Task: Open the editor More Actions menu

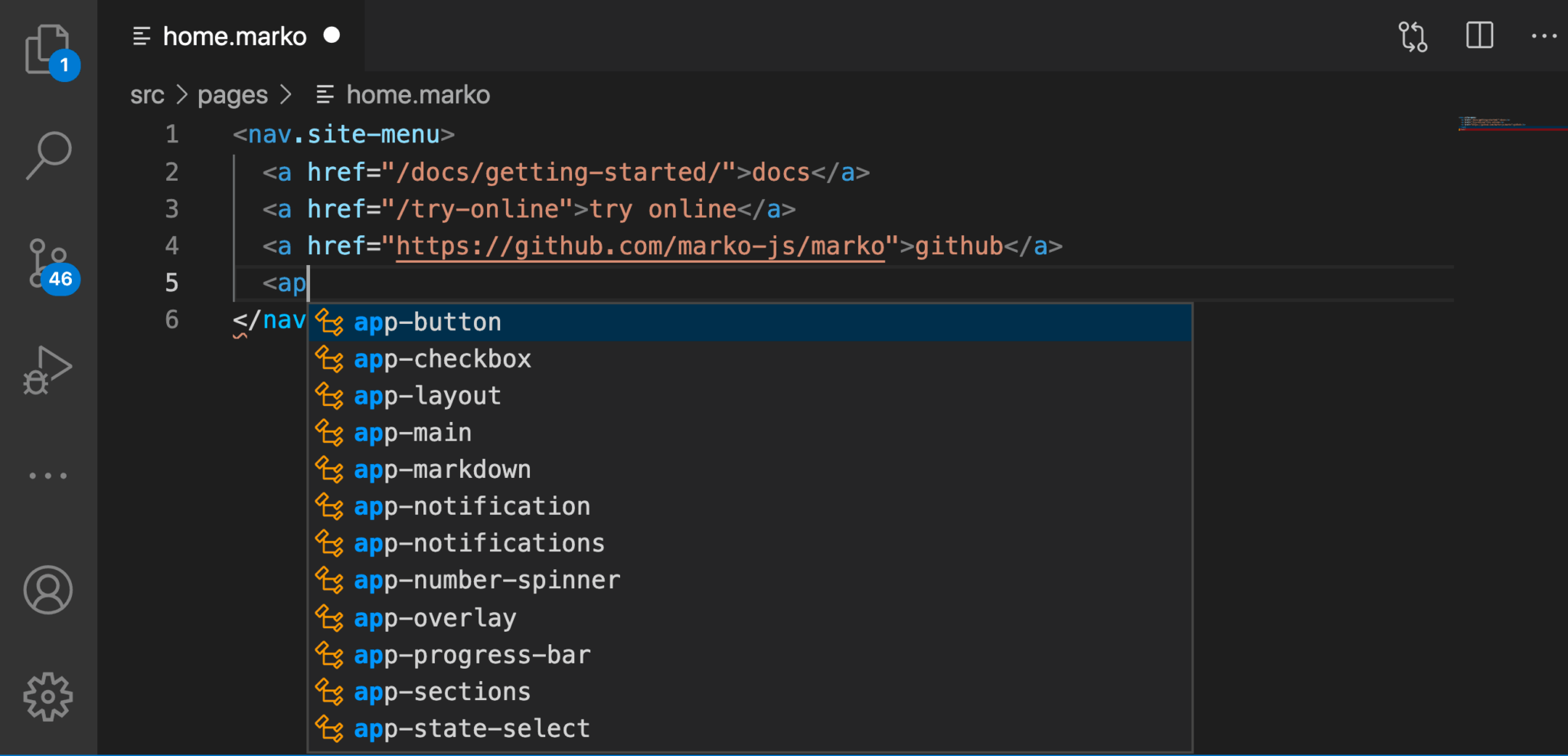Action: (x=1545, y=35)
